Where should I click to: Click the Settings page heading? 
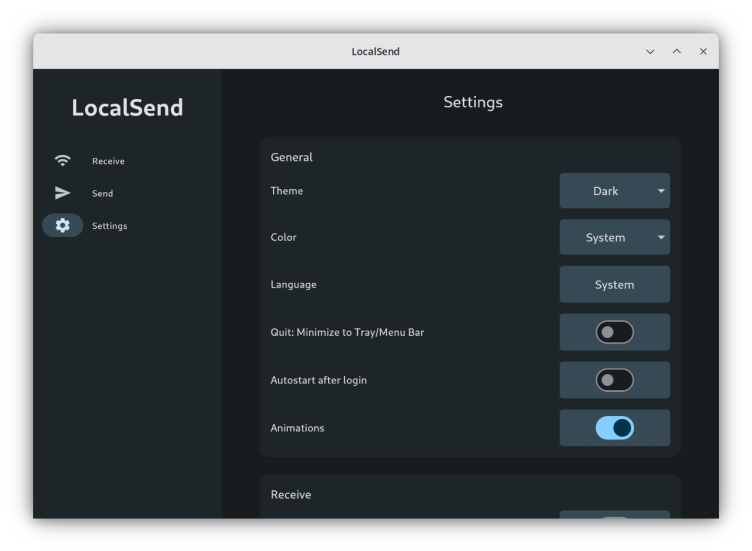click(473, 102)
